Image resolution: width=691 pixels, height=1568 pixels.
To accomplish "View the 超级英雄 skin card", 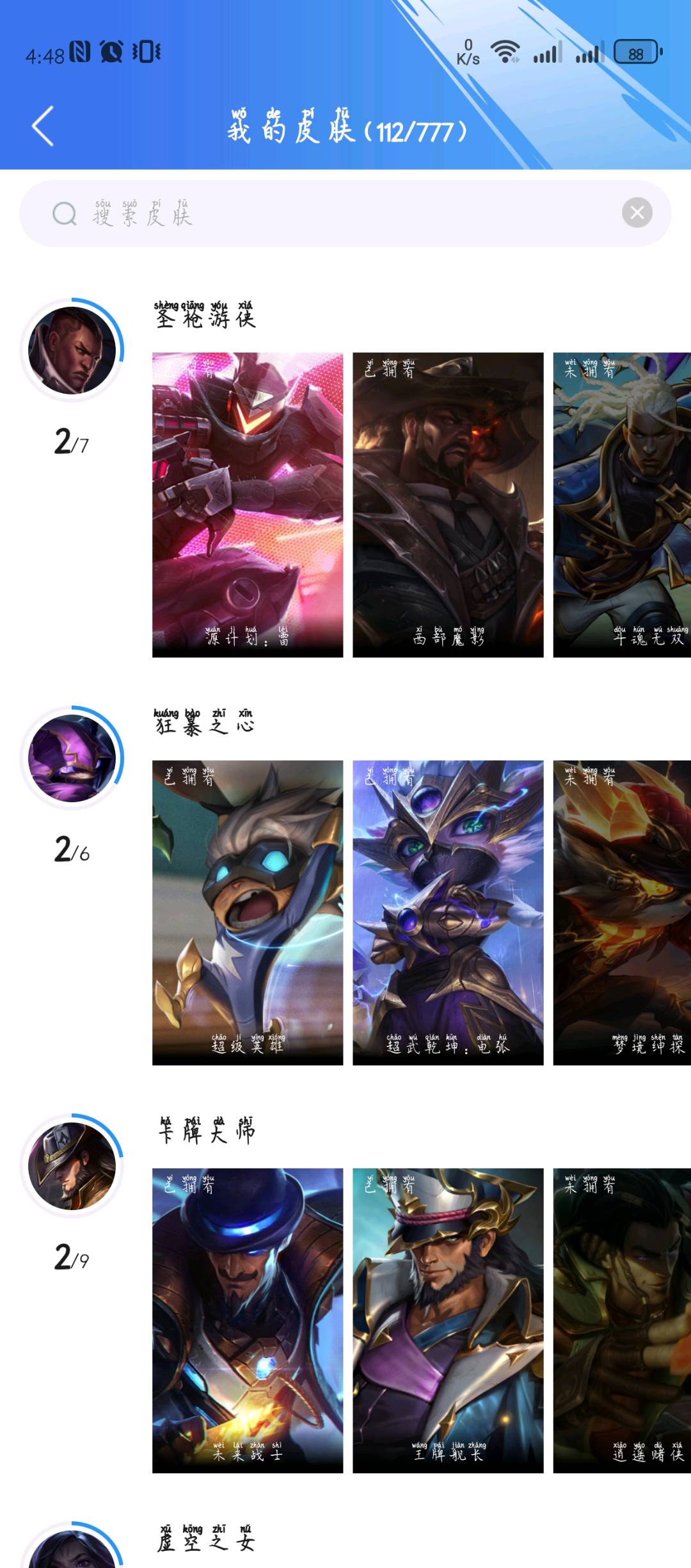I will point(248,913).
